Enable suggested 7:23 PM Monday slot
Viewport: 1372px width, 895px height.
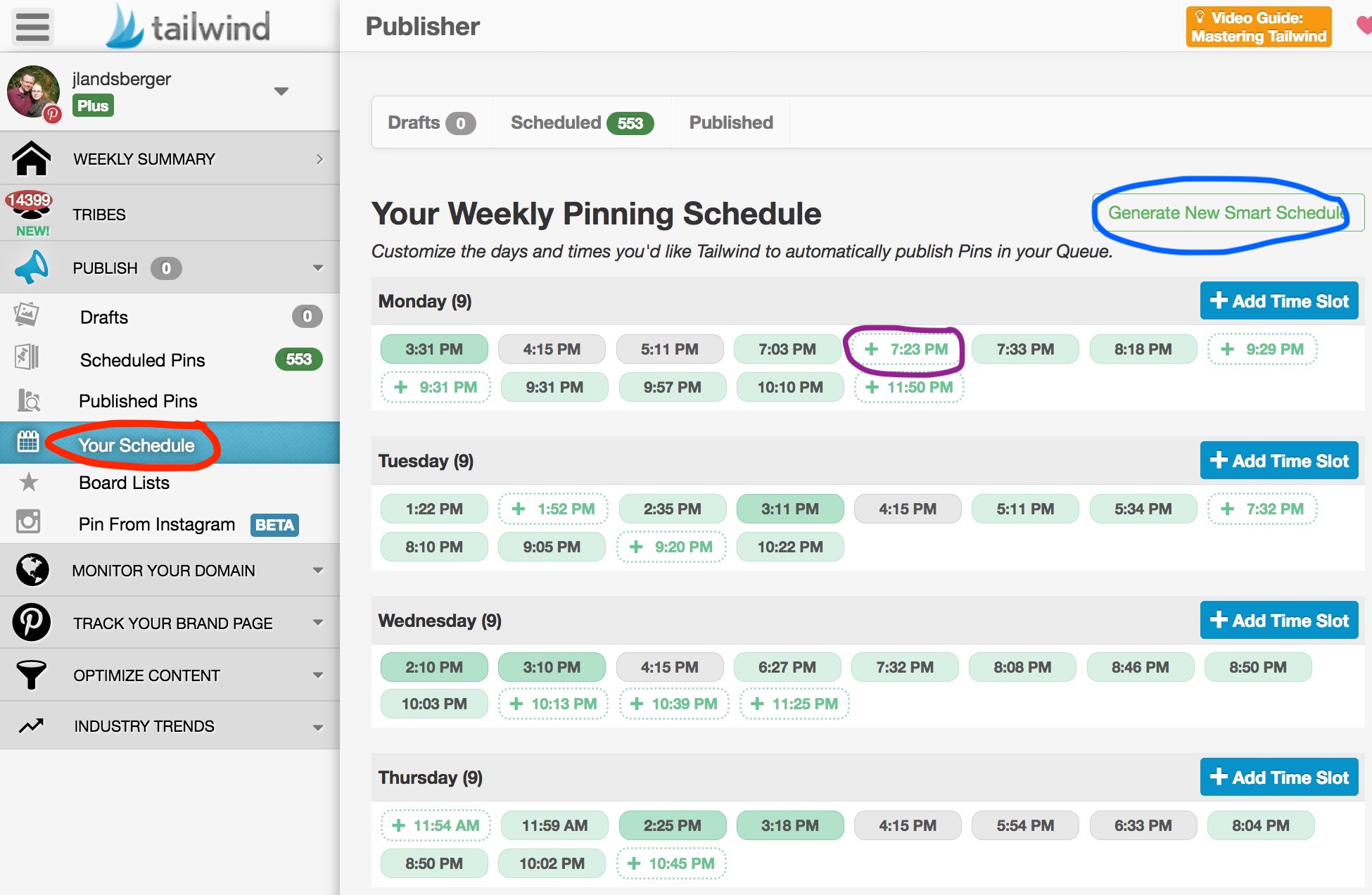[905, 349]
